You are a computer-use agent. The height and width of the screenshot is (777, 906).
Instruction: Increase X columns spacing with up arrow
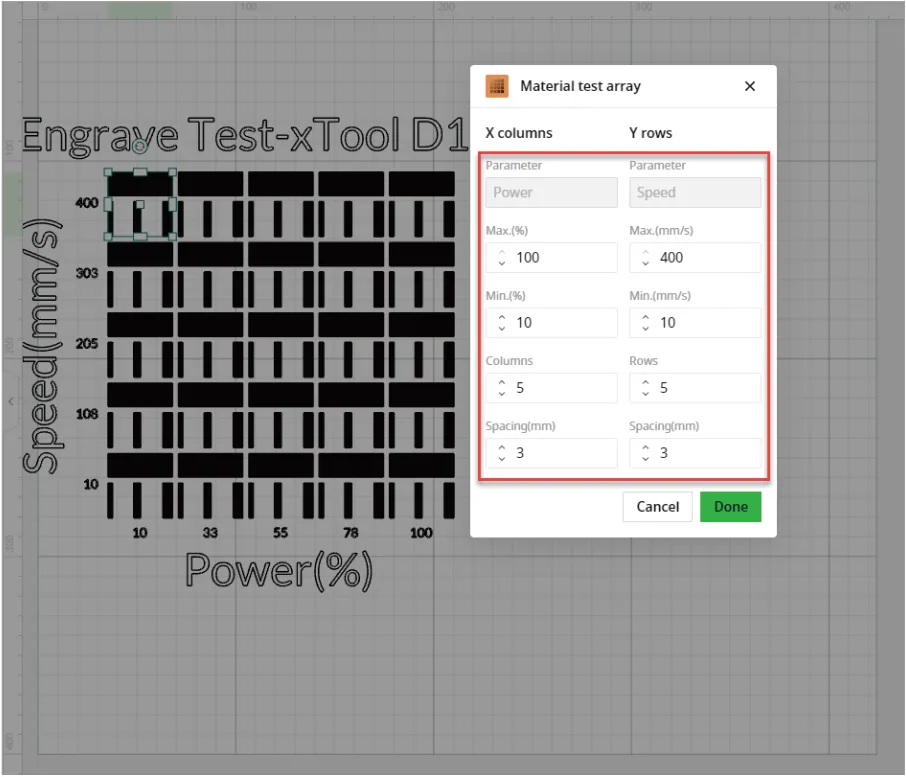click(x=502, y=448)
